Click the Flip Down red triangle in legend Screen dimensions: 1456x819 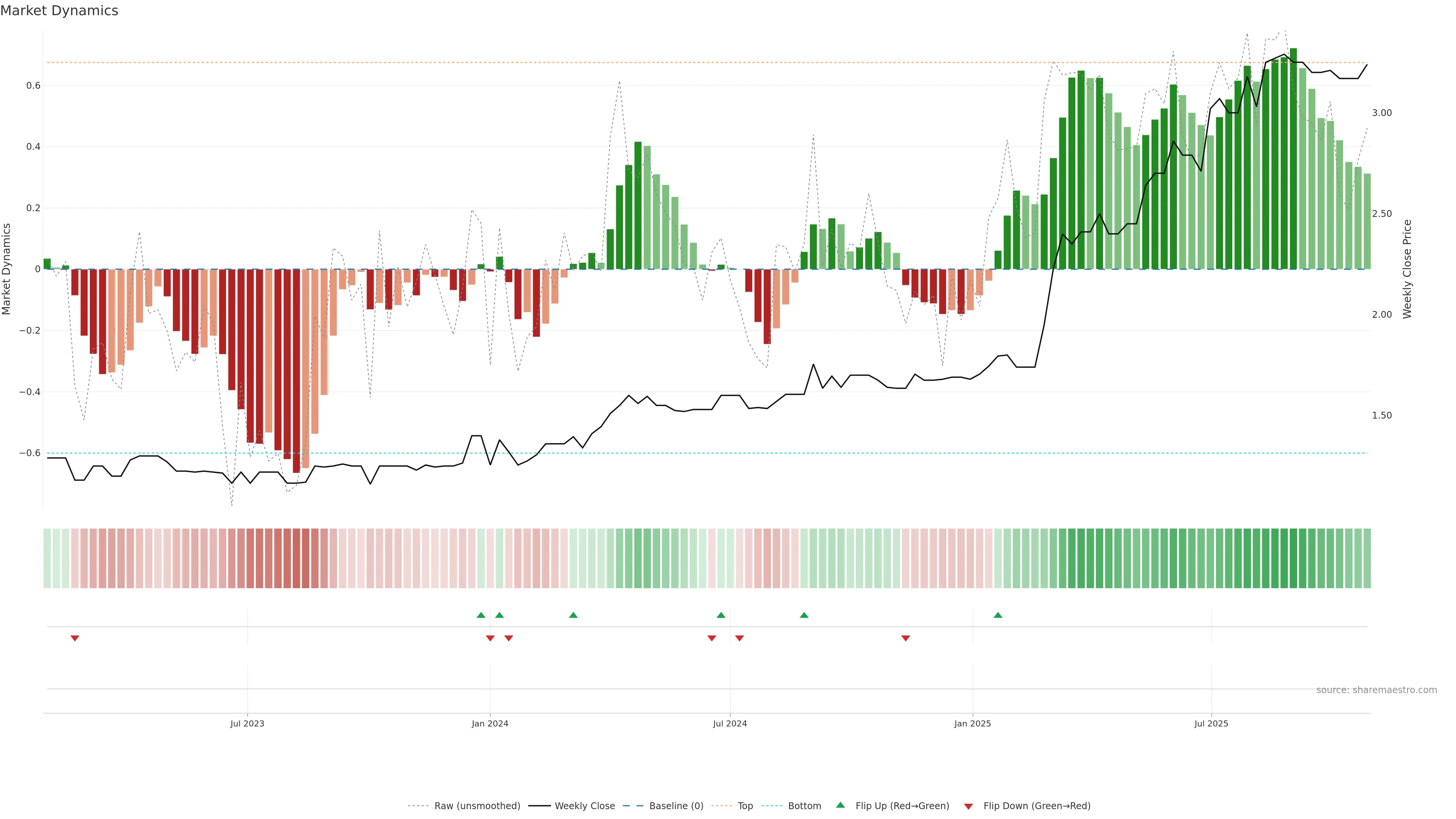[968, 806]
